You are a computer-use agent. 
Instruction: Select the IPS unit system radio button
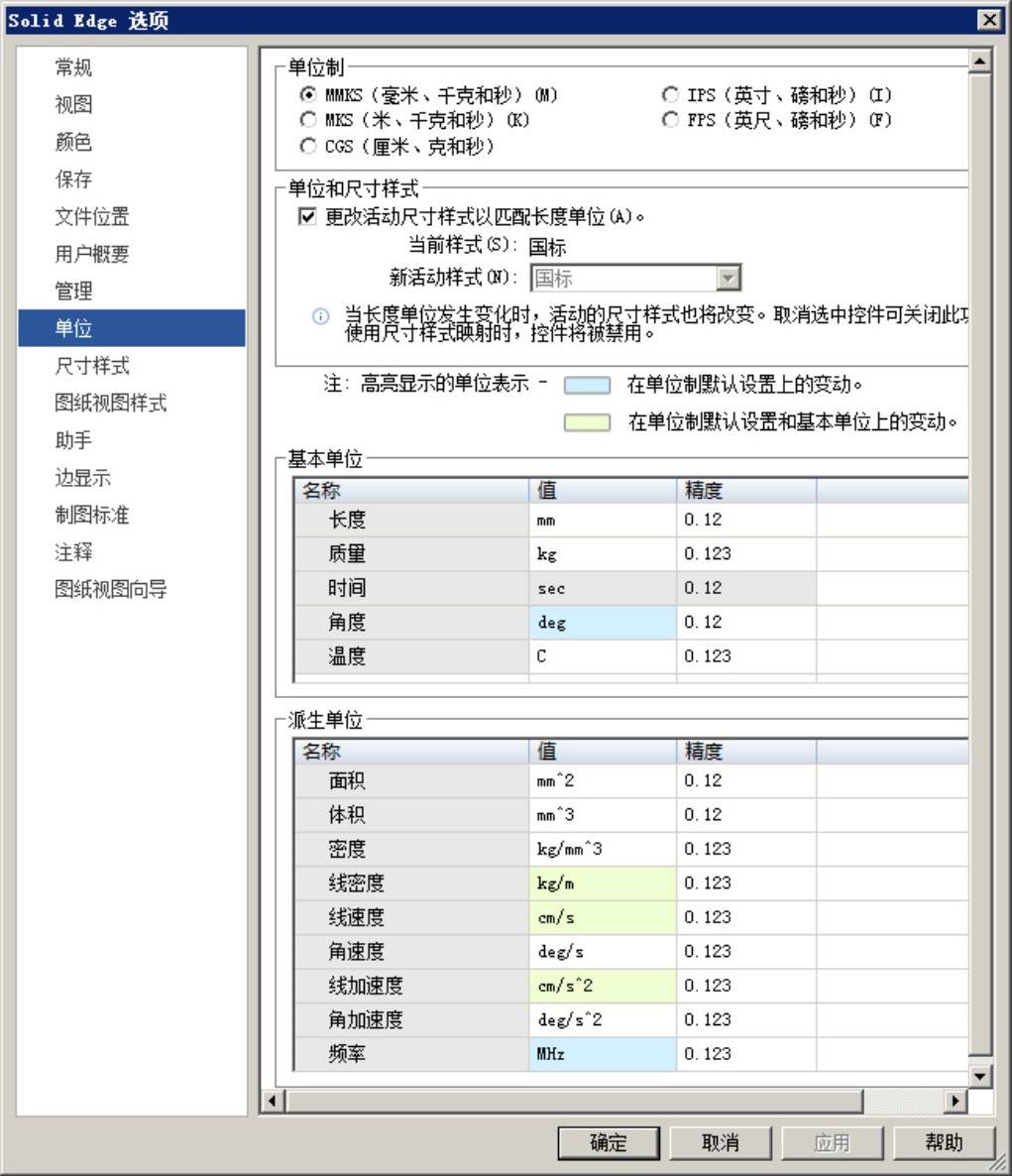(x=670, y=94)
